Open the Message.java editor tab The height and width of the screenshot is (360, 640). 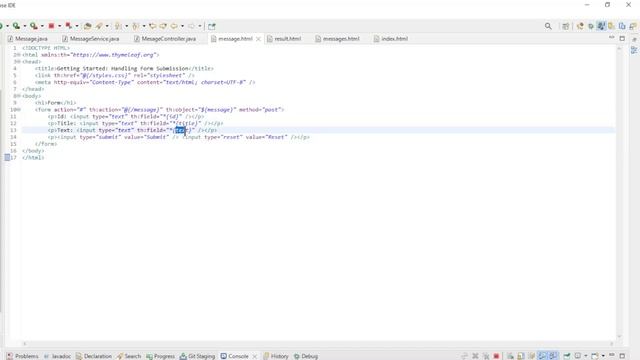[x=28, y=39]
